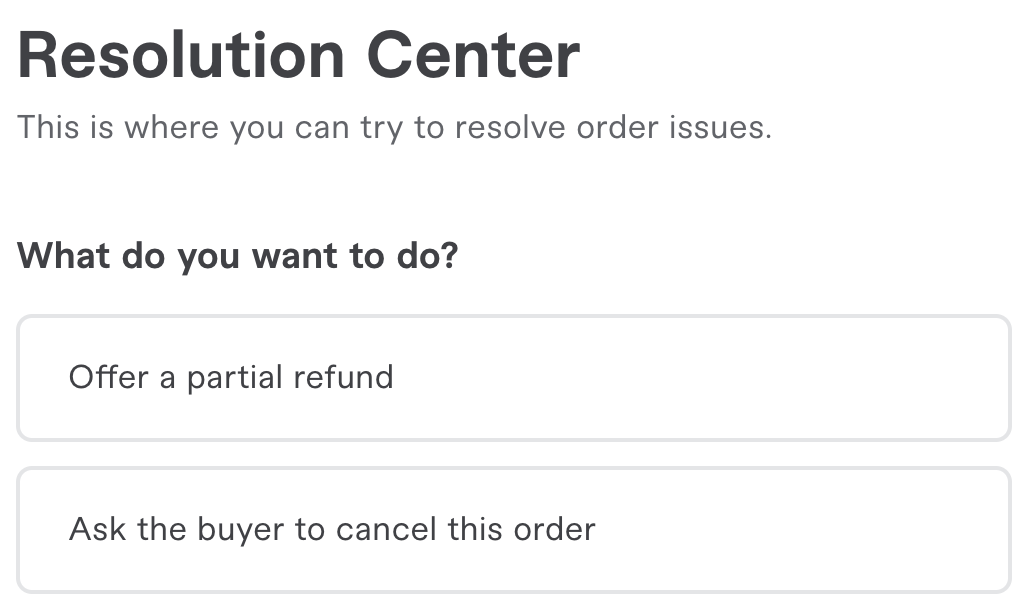1031x612 pixels.
Task: Tap the first resolution option card
Action: click(x=513, y=378)
